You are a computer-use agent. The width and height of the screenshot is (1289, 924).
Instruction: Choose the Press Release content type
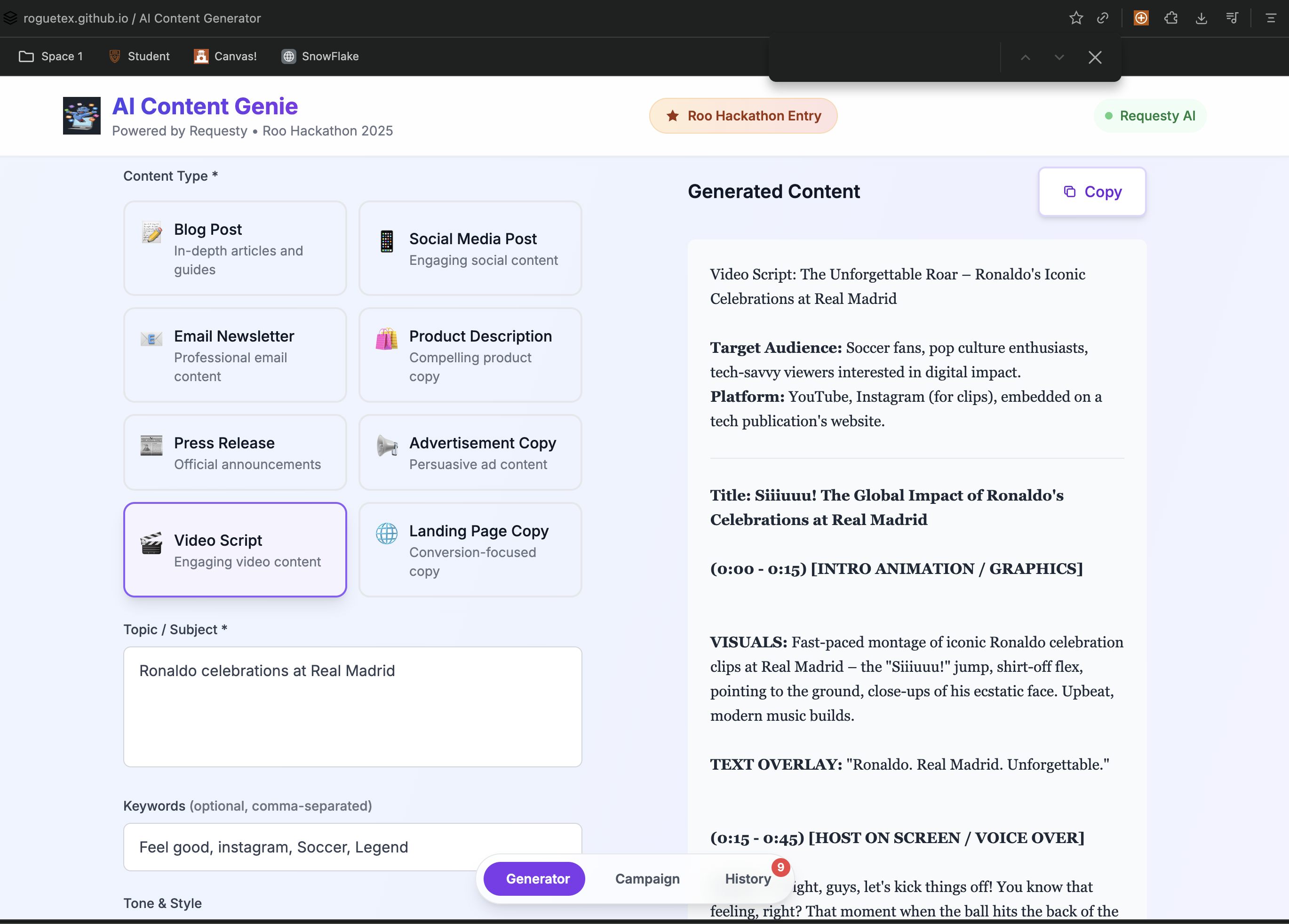pyautogui.click(x=235, y=452)
